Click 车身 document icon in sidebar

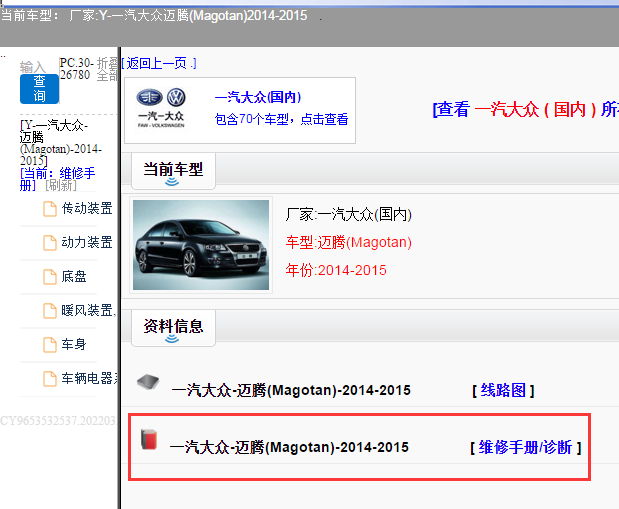click(50, 344)
